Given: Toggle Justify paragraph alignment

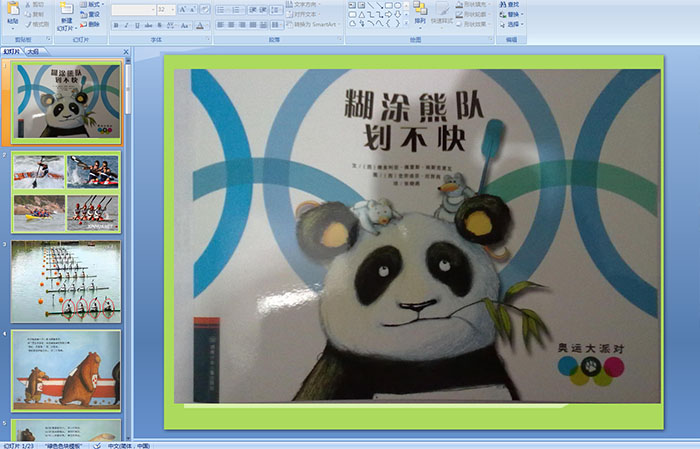Looking at the screenshot, I should pyautogui.click(x=253, y=25).
